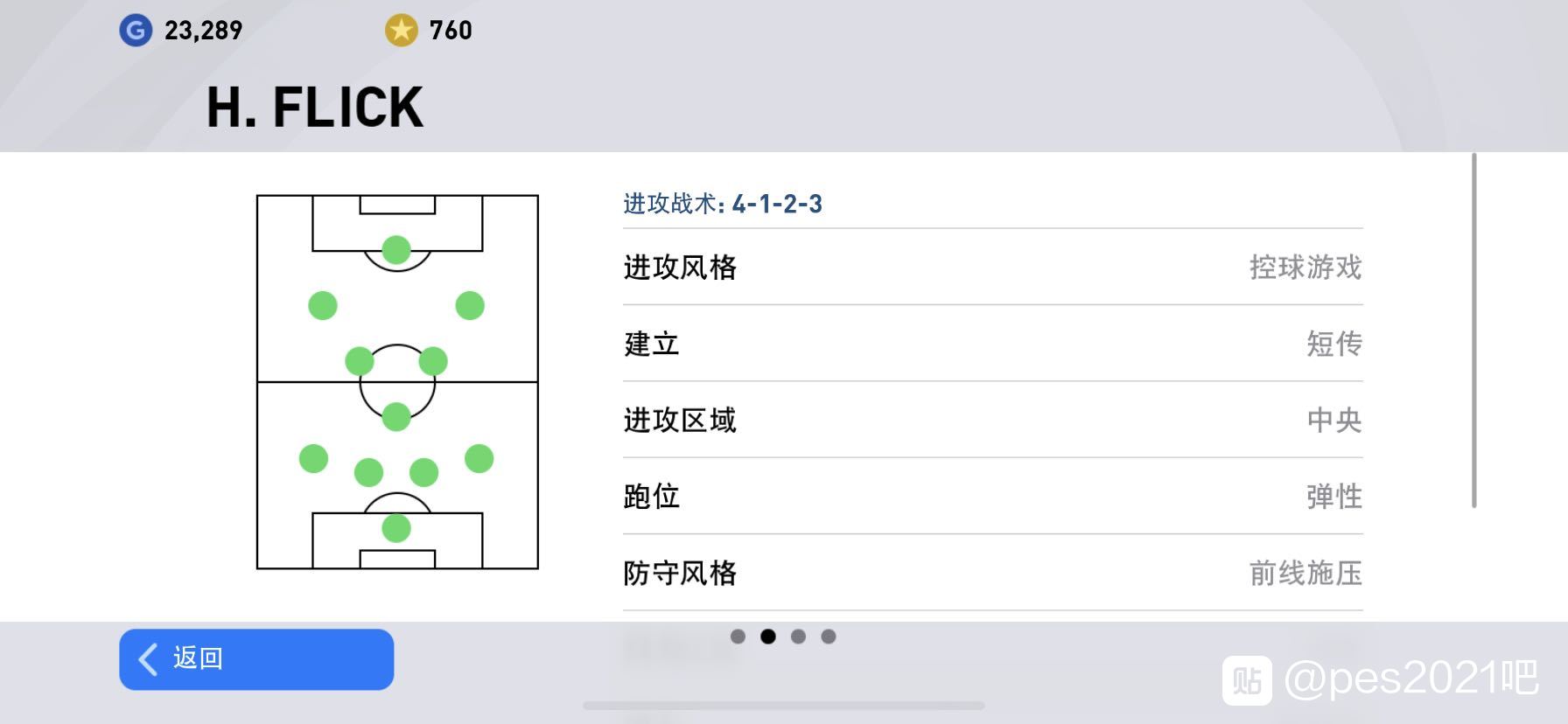Tap the back arrow chevron icon
This screenshot has width=1568, height=724.
(x=149, y=659)
